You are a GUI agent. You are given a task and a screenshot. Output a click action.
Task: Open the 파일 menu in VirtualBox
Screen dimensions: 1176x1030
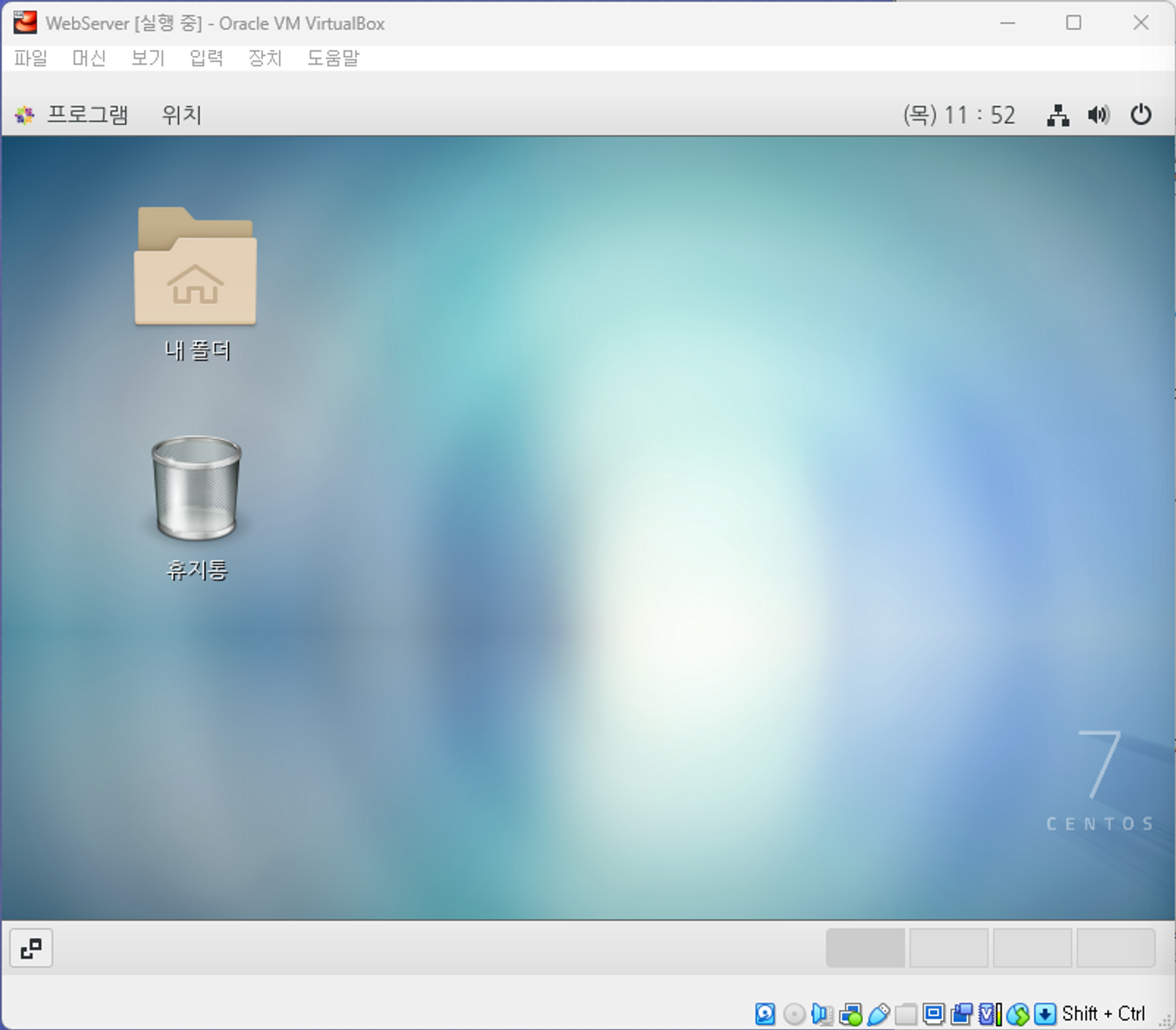tap(31, 58)
